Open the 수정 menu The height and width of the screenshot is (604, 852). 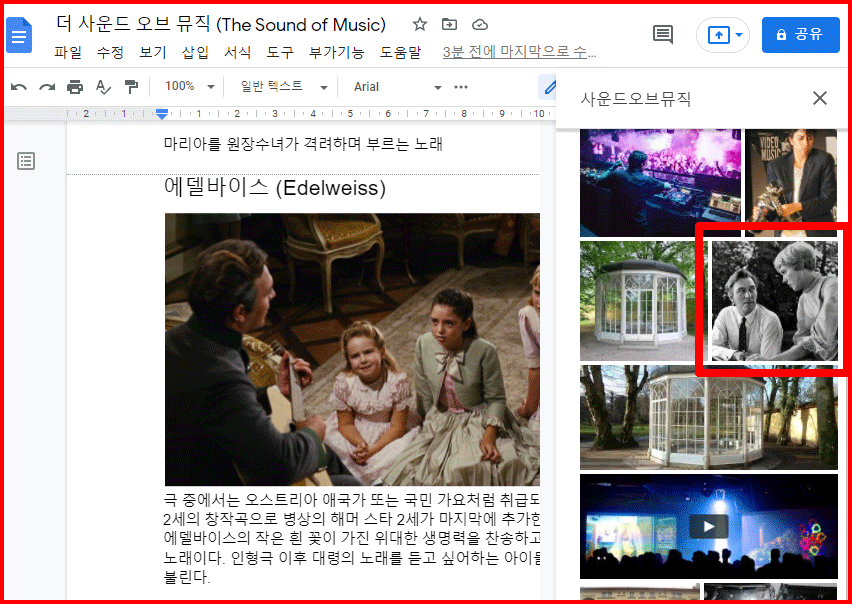point(110,52)
